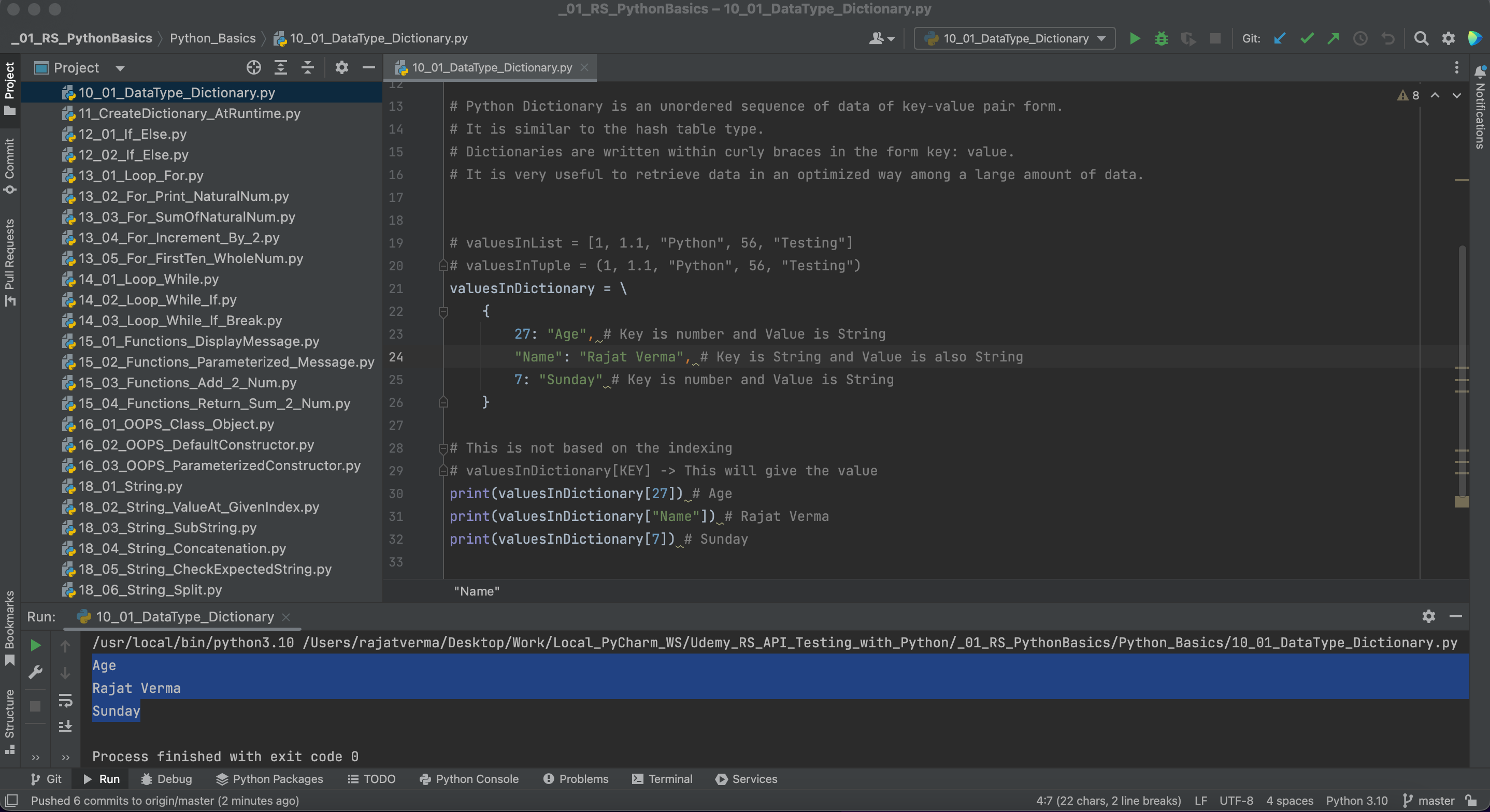Open Project panel options gear
The height and width of the screenshot is (812, 1490).
[x=342, y=68]
